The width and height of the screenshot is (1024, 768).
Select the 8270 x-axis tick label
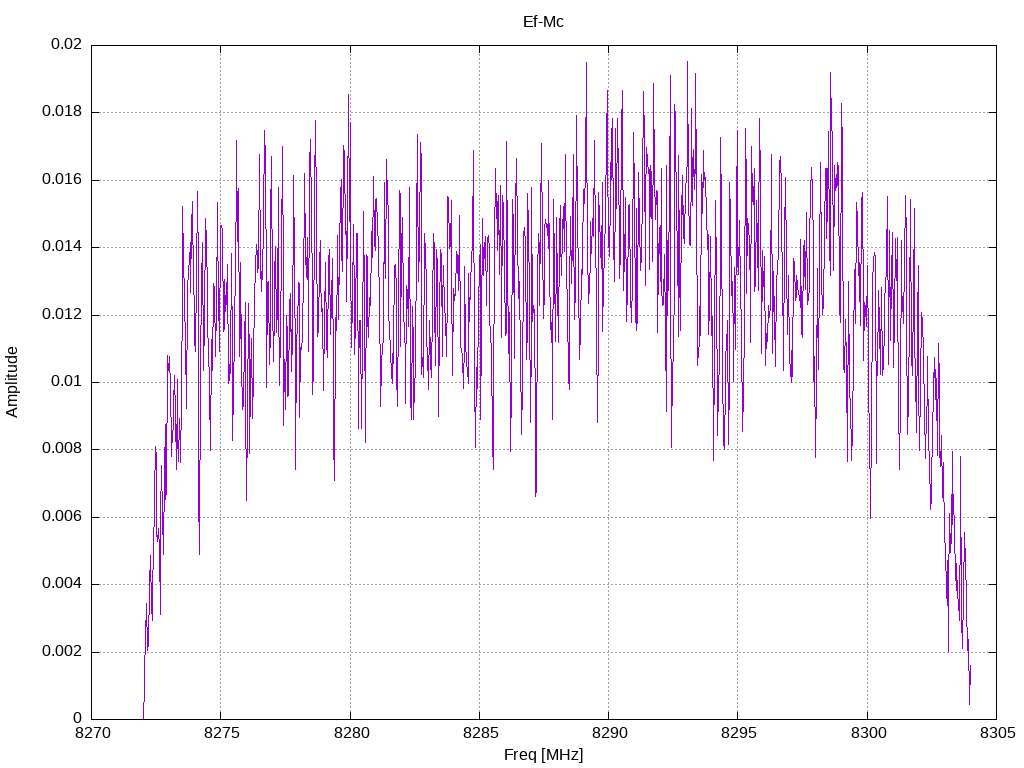pos(93,733)
